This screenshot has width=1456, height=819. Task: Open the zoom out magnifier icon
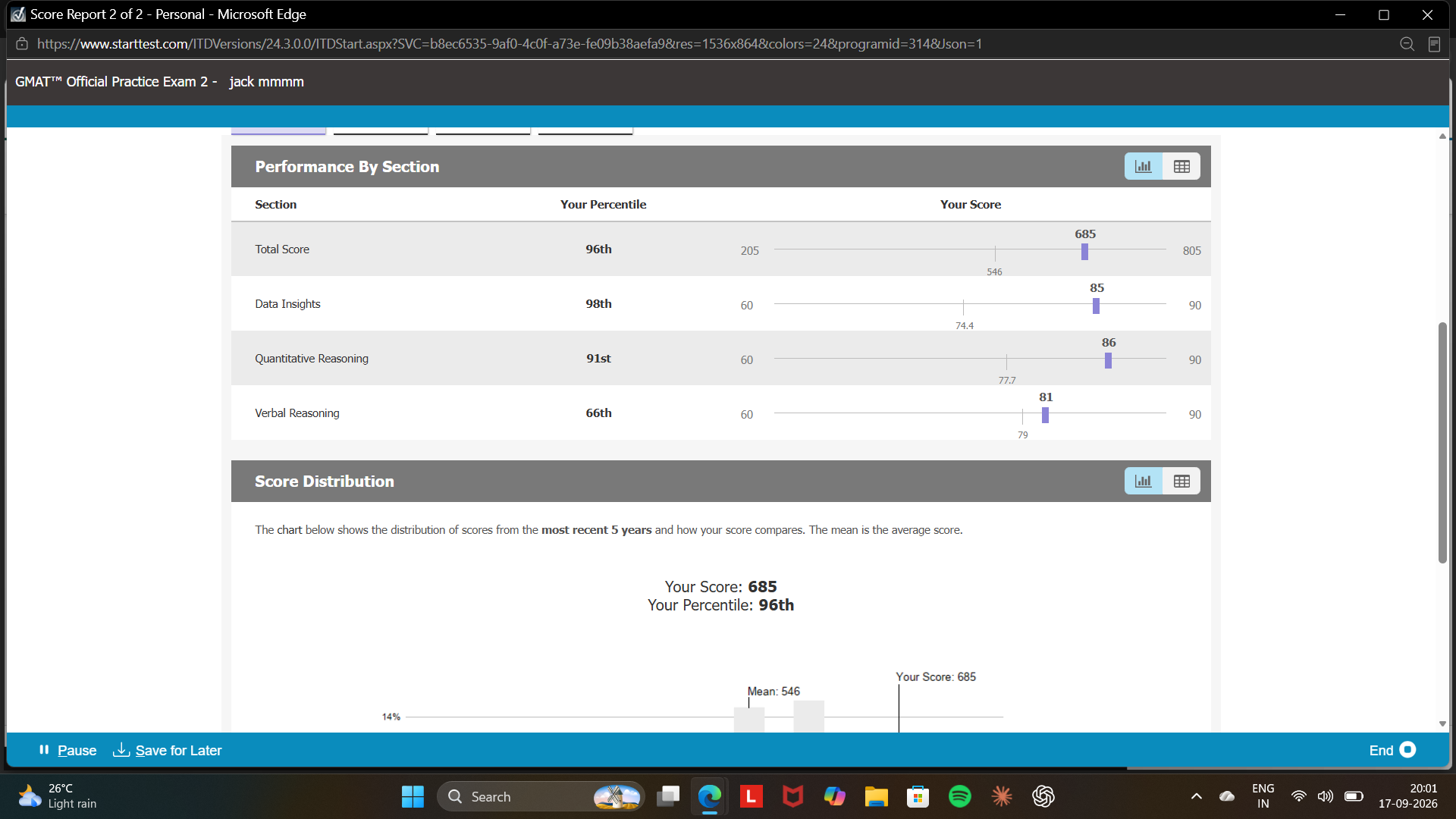[1407, 44]
